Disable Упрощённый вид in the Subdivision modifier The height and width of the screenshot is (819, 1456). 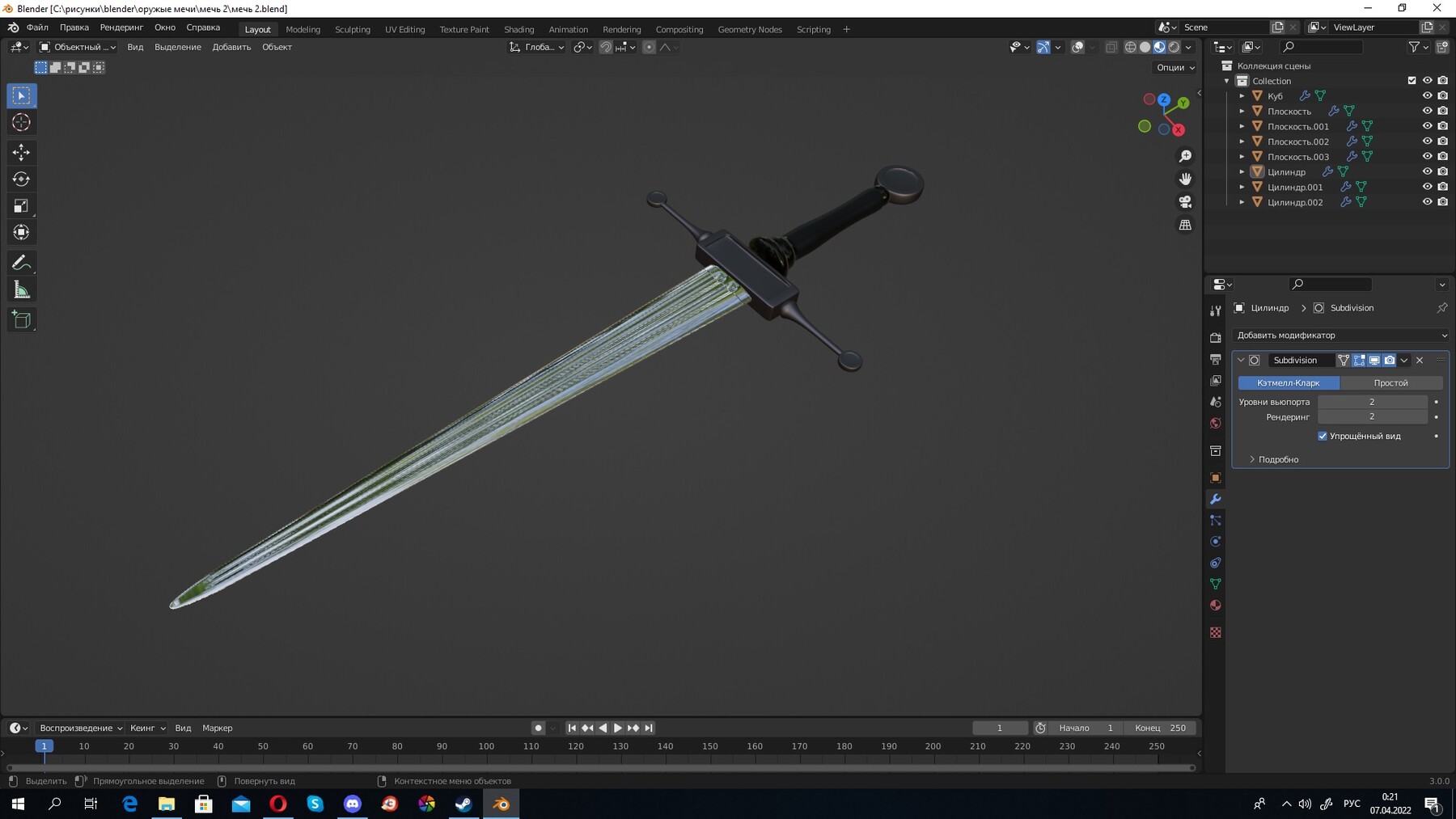1323,436
